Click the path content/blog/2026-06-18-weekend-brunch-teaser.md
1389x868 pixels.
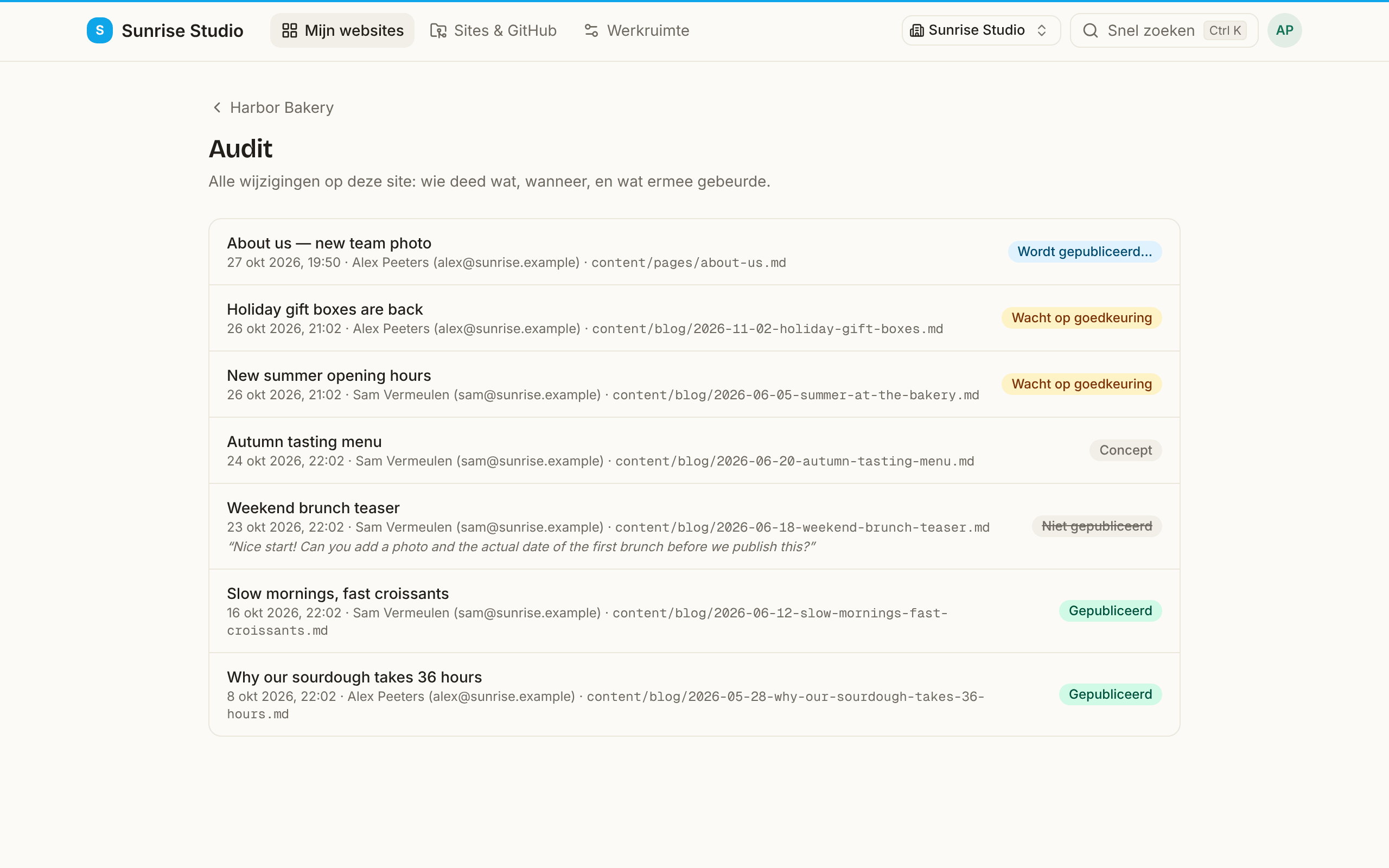(802, 527)
